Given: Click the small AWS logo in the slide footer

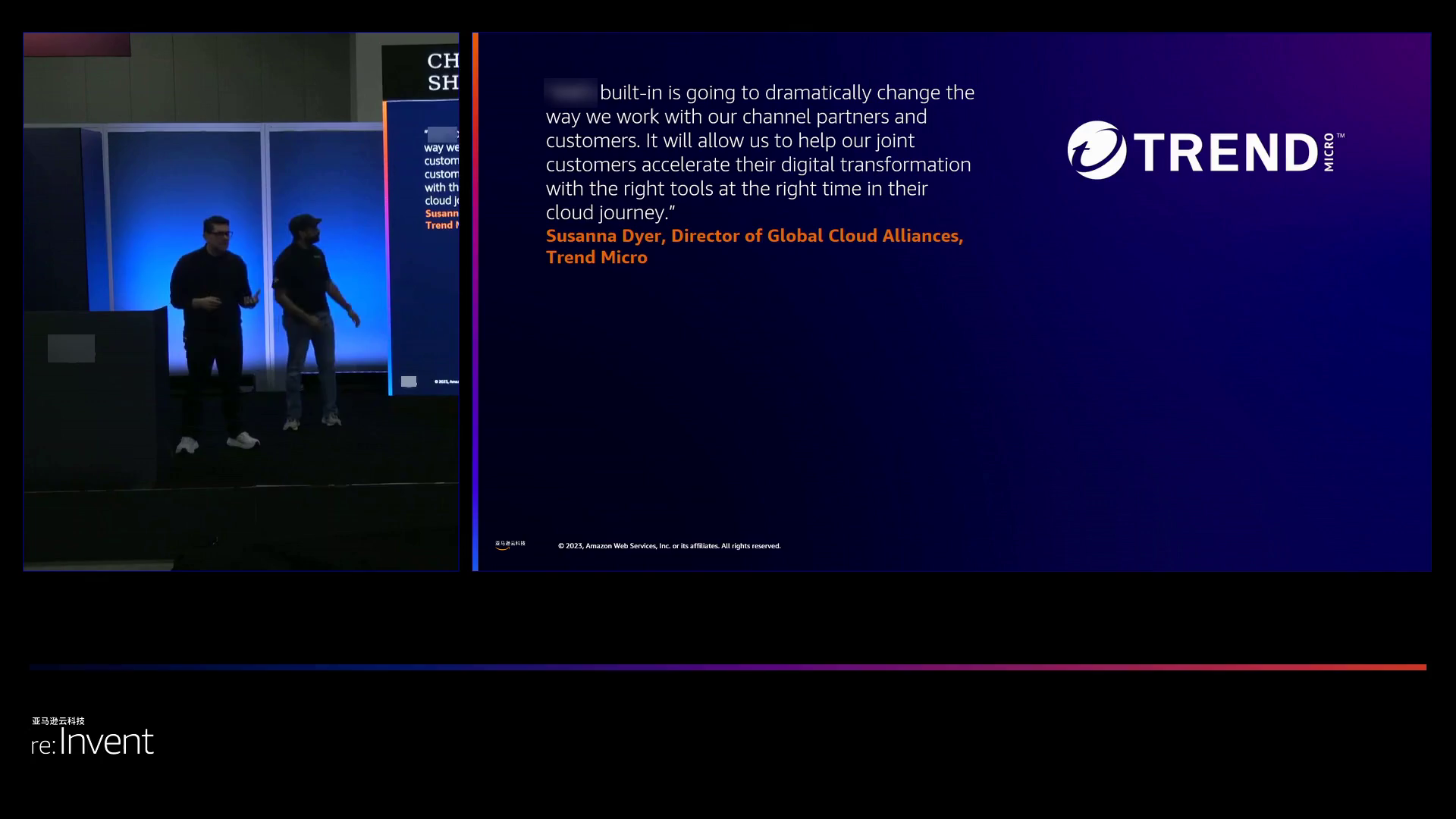Looking at the screenshot, I should [510, 544].
